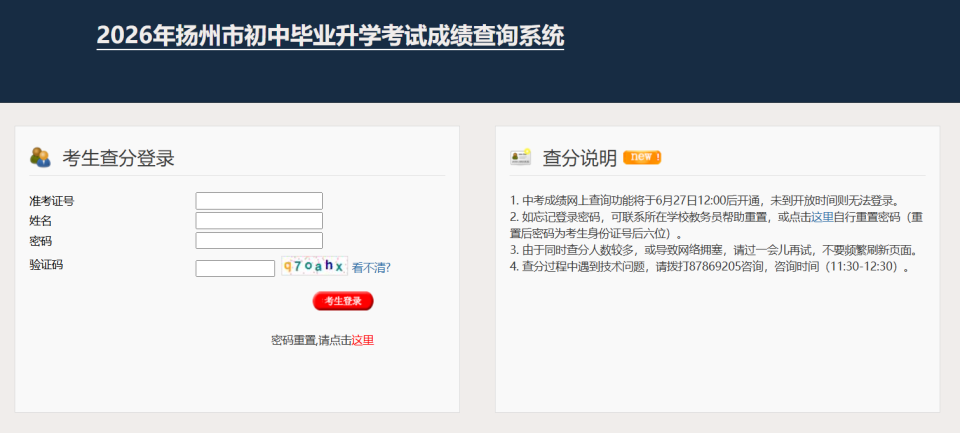Image resolution: width=960 pixels, height=433 pixels.
Task: Click the 密码 label beside its input
Action: (x=40, y=241)
